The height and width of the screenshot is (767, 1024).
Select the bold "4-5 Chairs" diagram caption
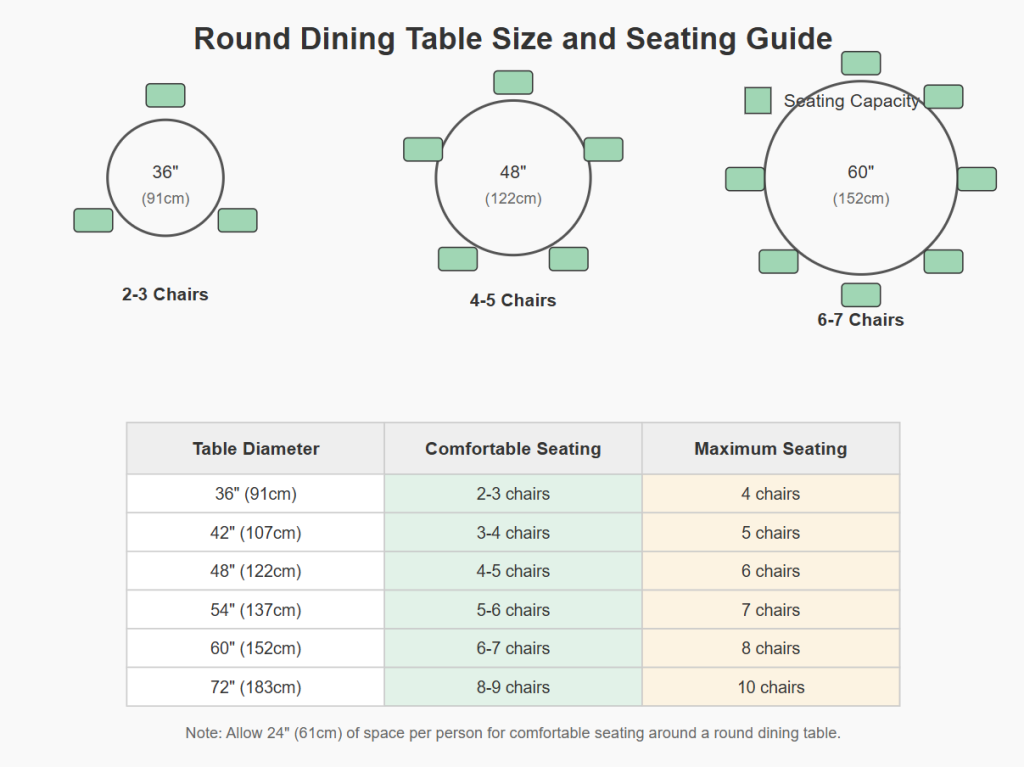point(513,300)
